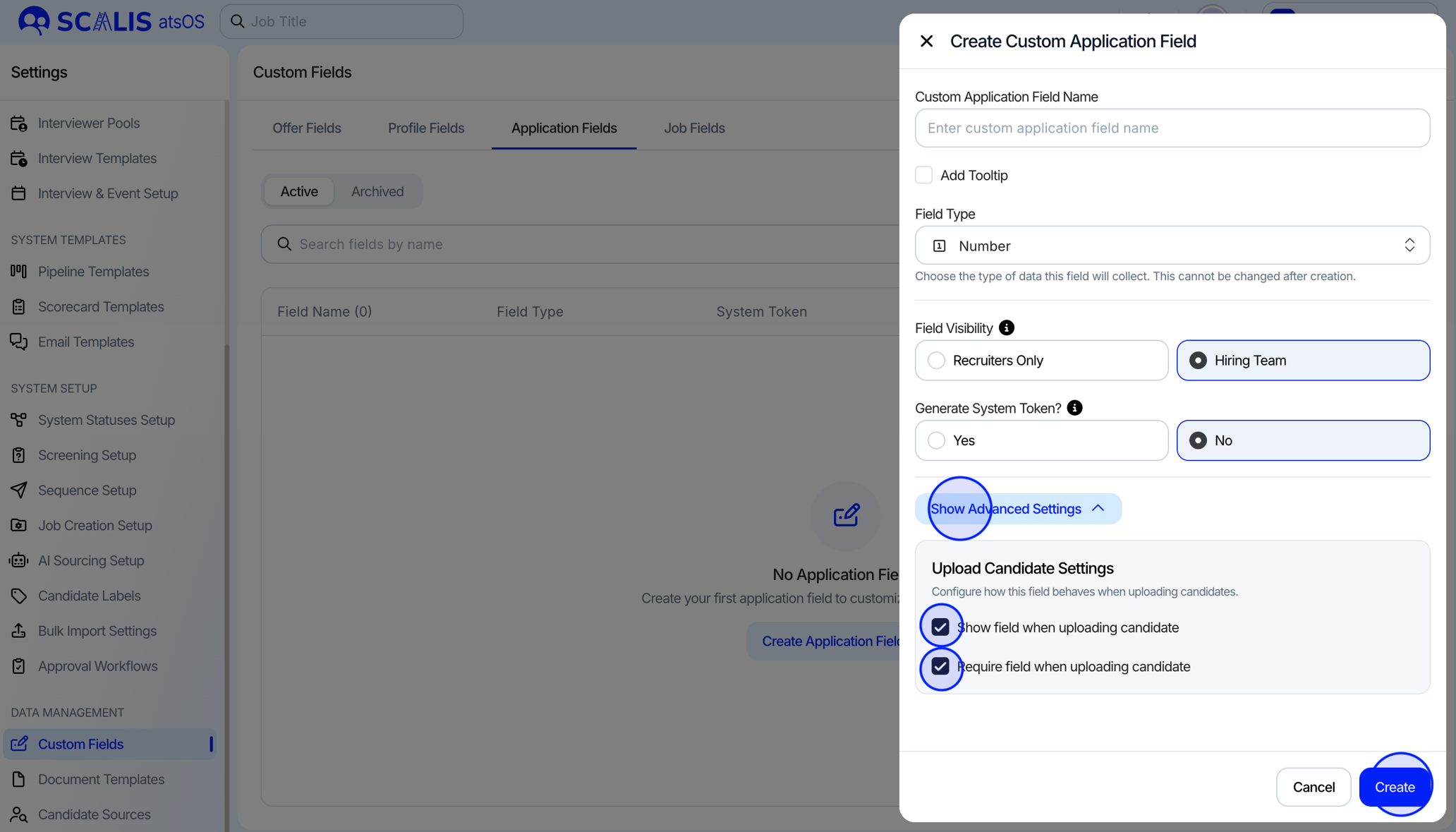Click the Create button
This screenshot has width=1456, height=832.
click(x=1394, y=787)
